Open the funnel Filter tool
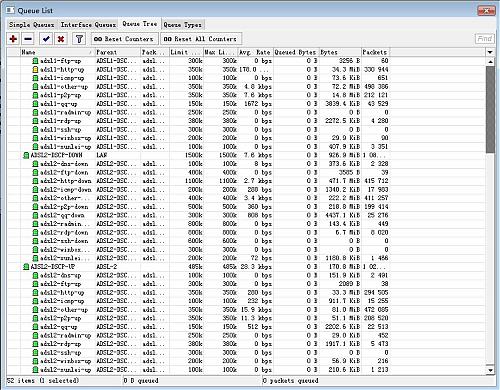This screenshot has width=500, height=390. tap(79, 39)
